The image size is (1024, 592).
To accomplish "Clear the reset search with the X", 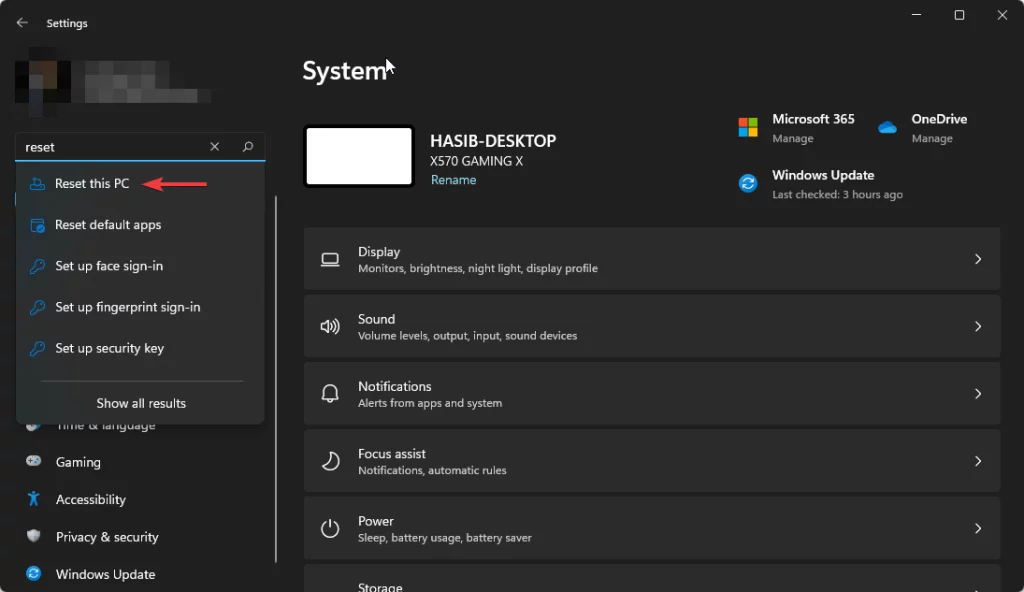I will [x=214, y=146].
